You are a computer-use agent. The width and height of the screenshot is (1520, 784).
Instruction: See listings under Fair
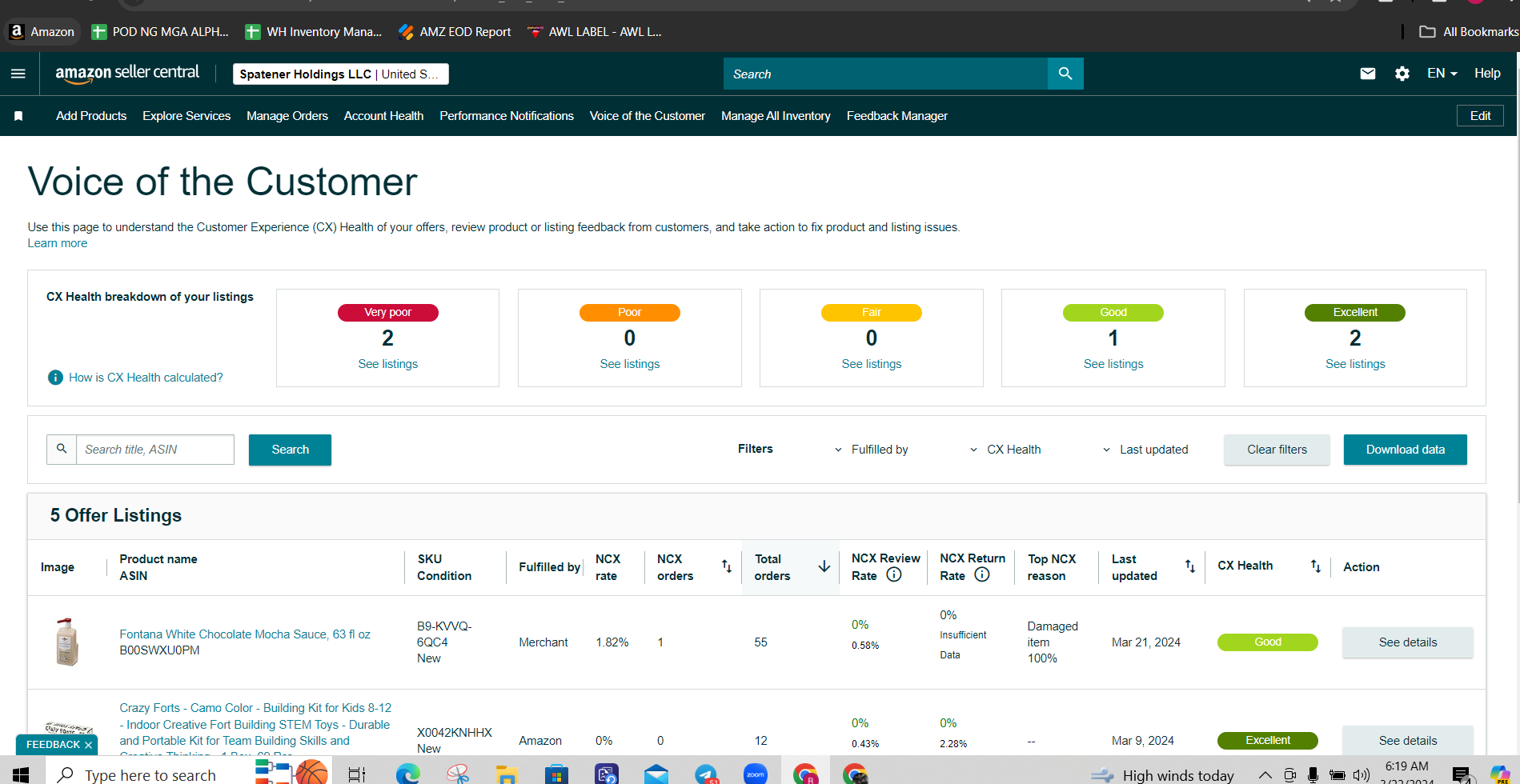click(x=872, y=364)
